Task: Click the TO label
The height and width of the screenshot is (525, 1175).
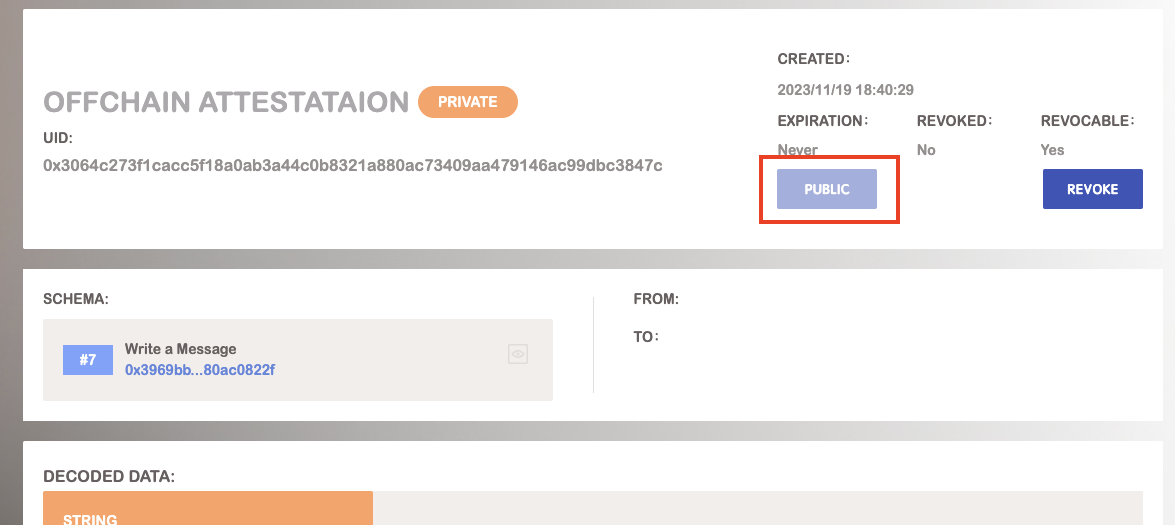Action: 646,337
